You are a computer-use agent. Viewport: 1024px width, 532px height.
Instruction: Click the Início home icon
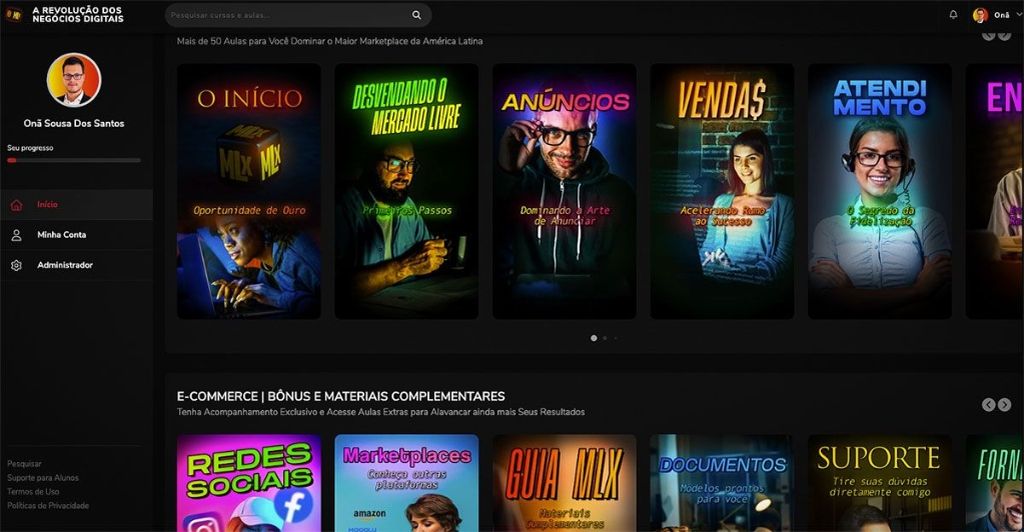pos(16,205)
